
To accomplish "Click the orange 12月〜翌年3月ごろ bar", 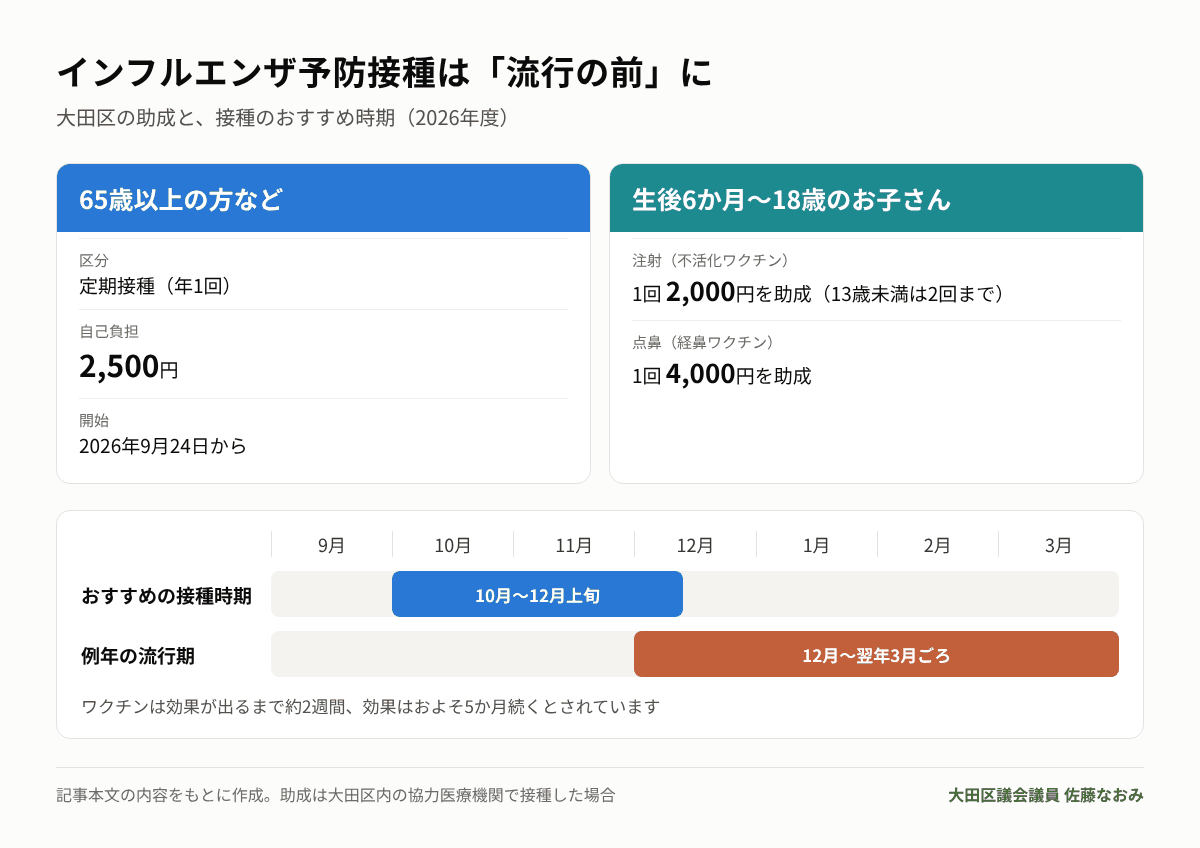I will pyautogui.click(x=876, y=654).
